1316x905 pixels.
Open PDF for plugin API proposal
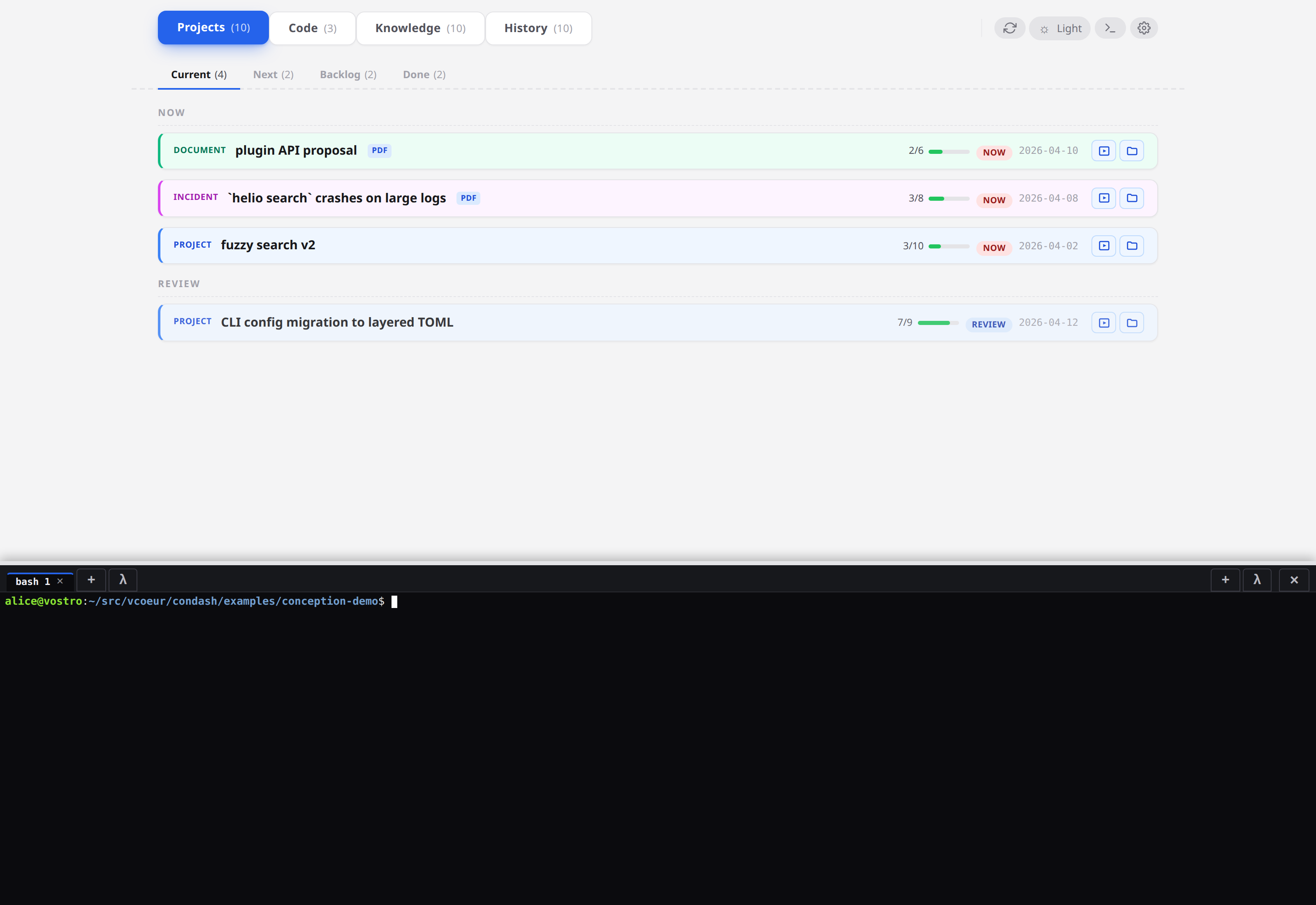379,150
